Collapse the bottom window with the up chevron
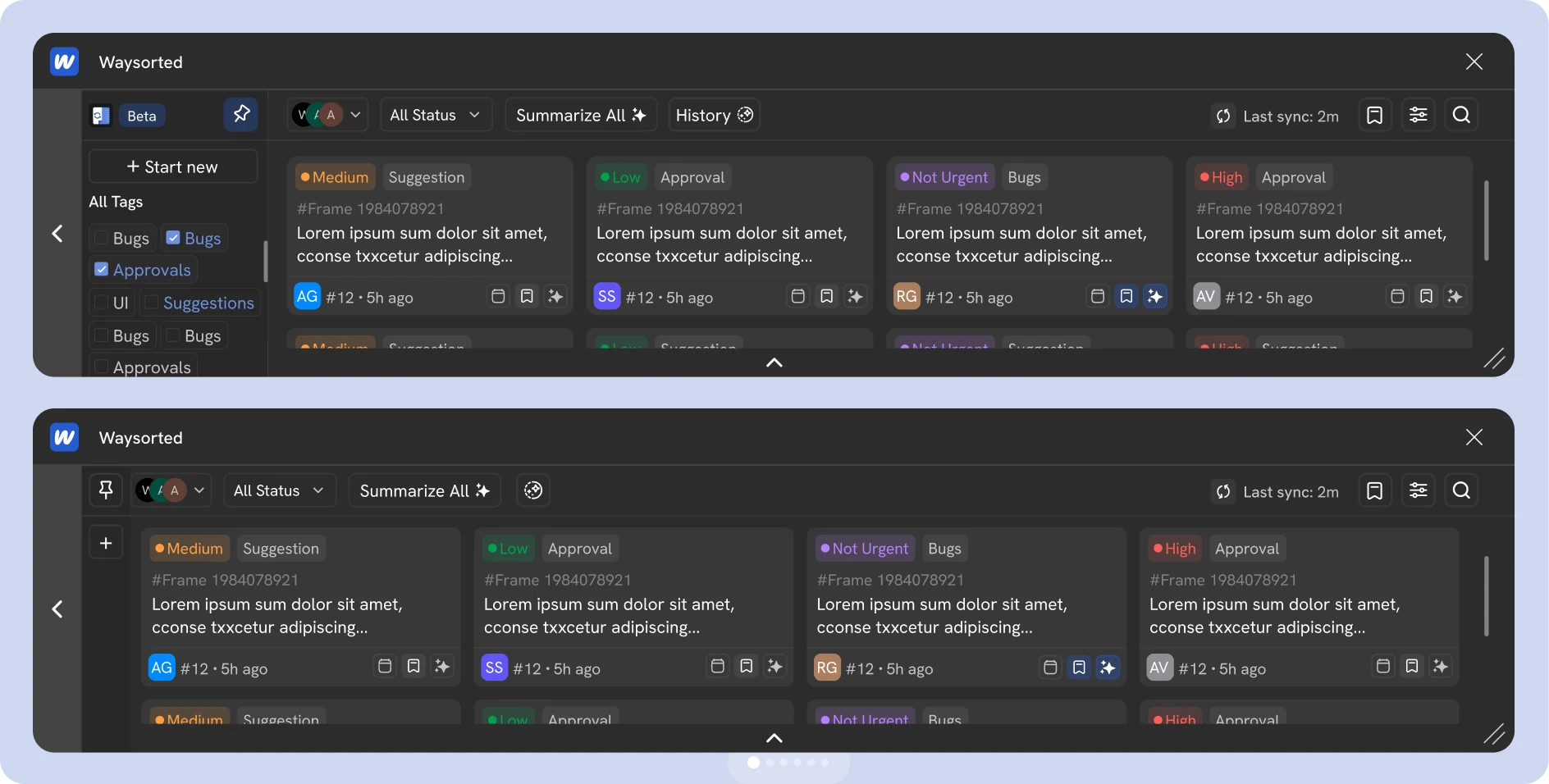This screenshot has height=784, width=1549. pos(774,738)
